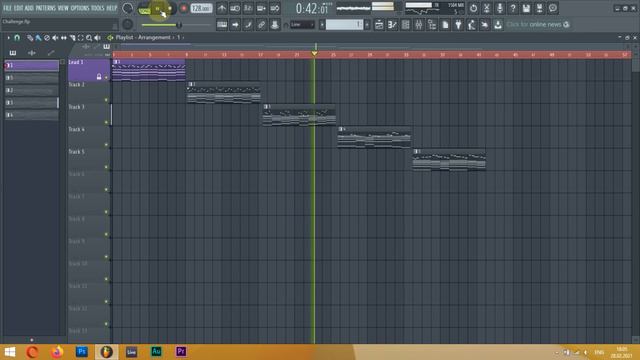
Task: Click the stop transport button
Action: point(171,8)
